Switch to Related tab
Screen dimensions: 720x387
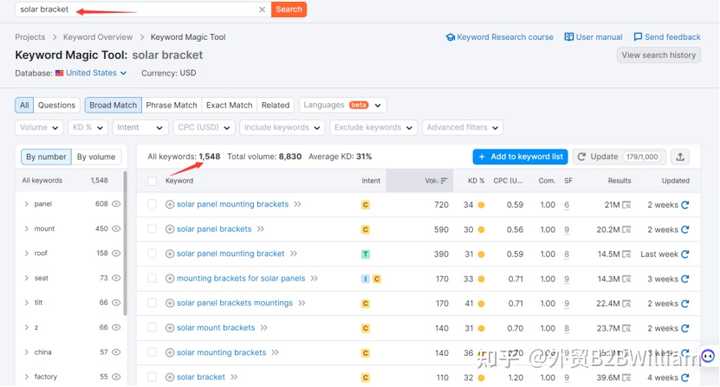pos(276,105)
